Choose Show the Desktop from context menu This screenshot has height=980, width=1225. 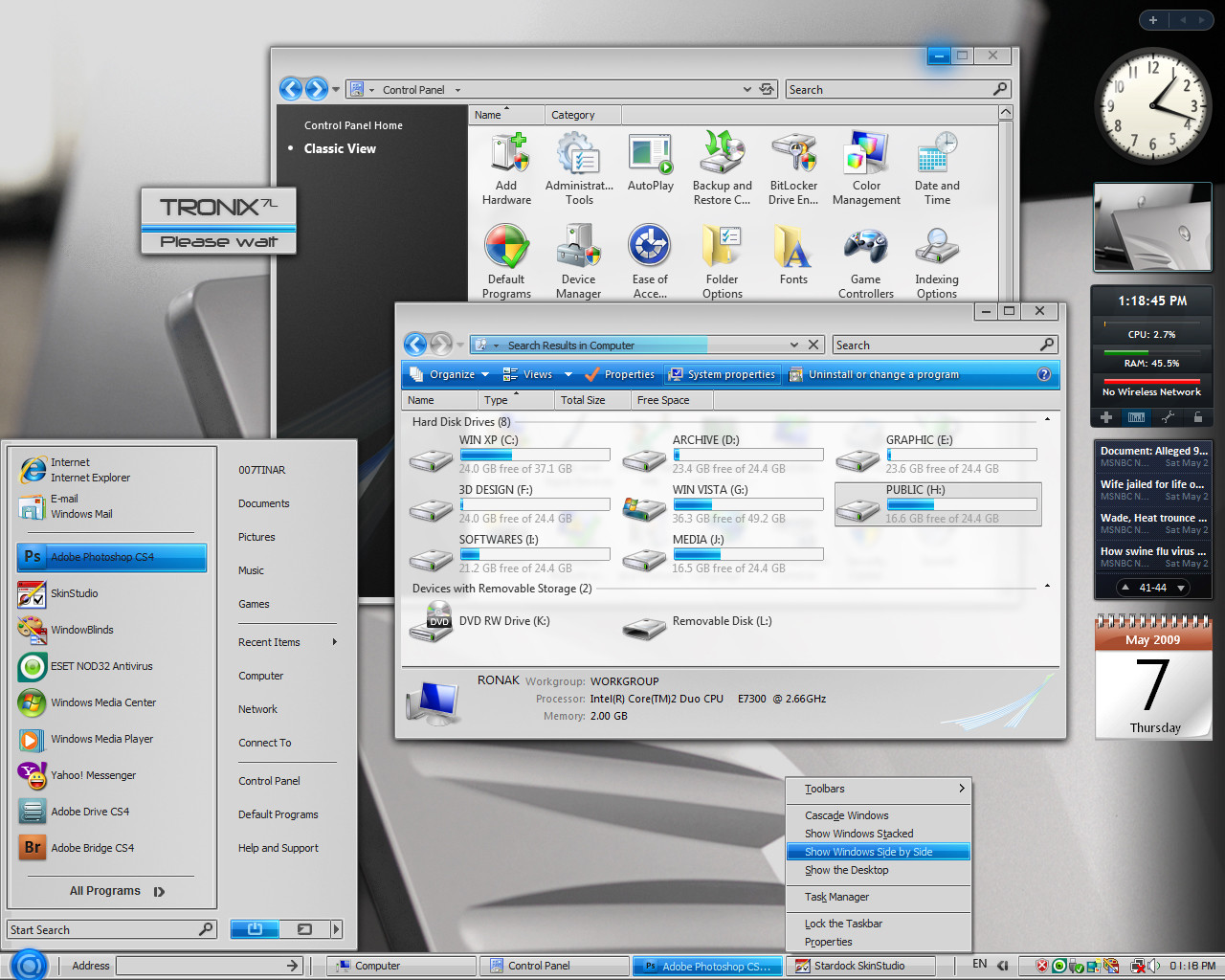pyautogui.click(x=879, y=870)
